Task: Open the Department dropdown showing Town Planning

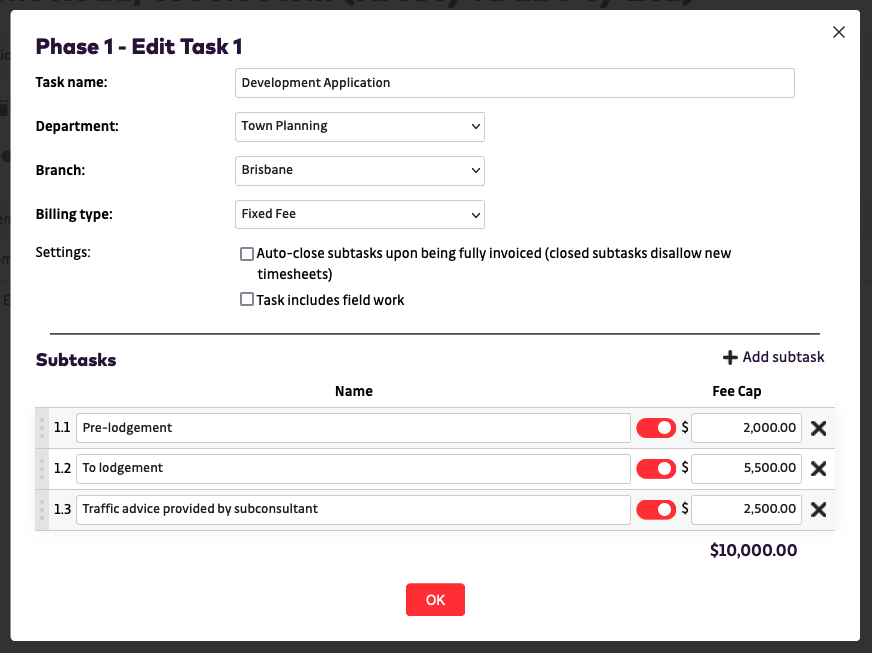Action: 360,126
